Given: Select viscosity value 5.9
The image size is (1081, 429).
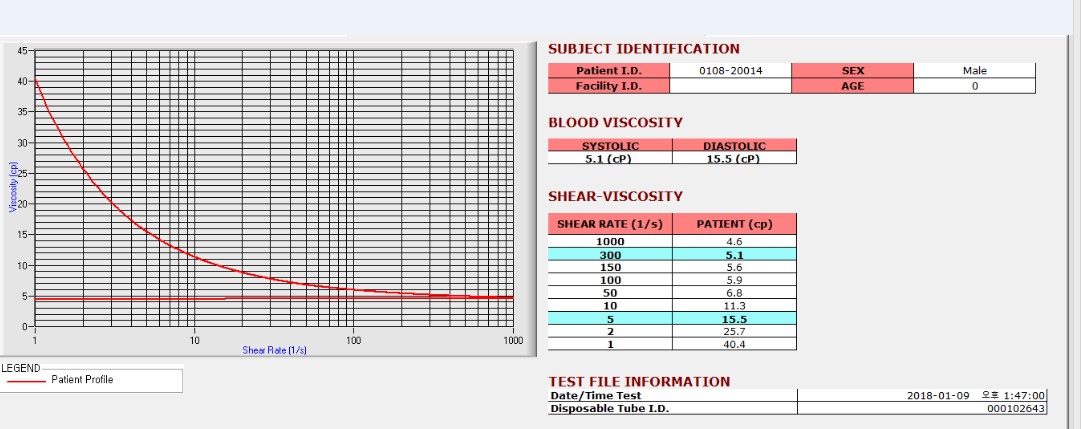Looking at the screenshot, I should pos(734,280).
